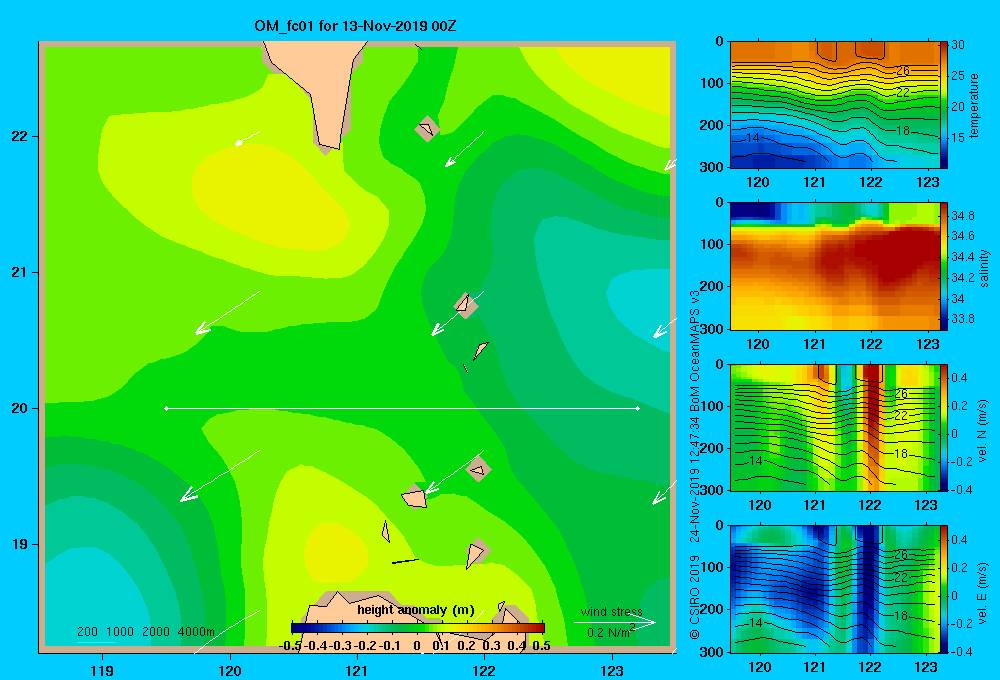1000x680 pixels.
Task: Click the 'height anomaly (m)' label
Action: click(x=416, y=610)
